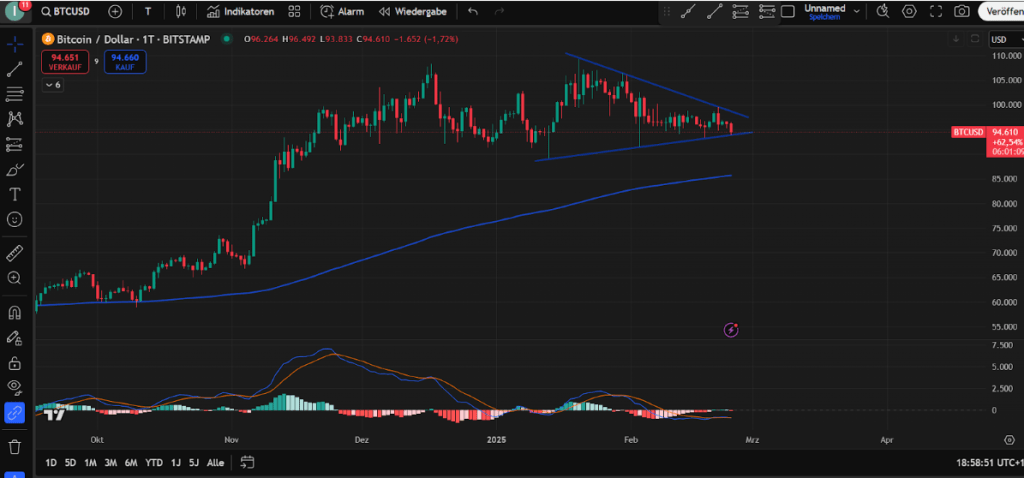Change the candlestick chart type

pyautogui.click(x=182, y=11)
